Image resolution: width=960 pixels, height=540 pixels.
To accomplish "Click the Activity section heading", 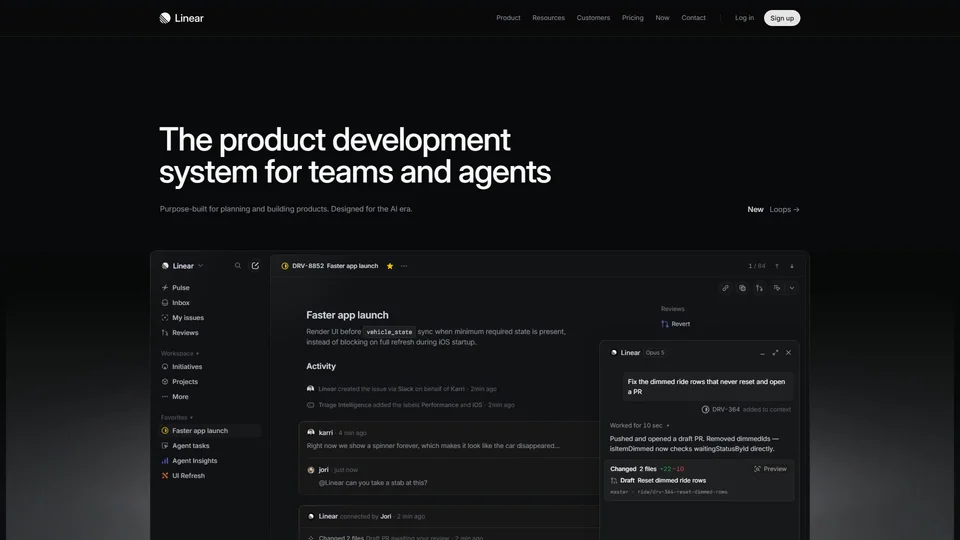I will (321, 366).
